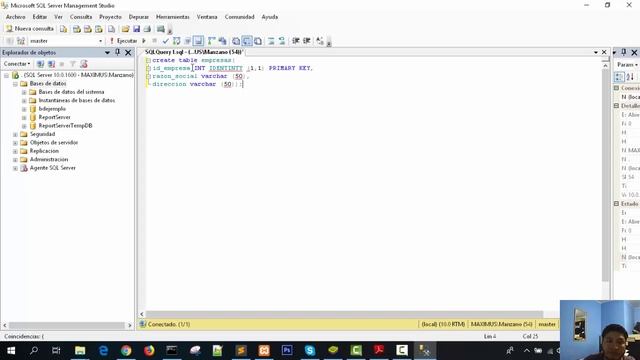Click the increase indent icon
Screen dimensions: 640x360
pyautogui.click(x=307, y=41)
